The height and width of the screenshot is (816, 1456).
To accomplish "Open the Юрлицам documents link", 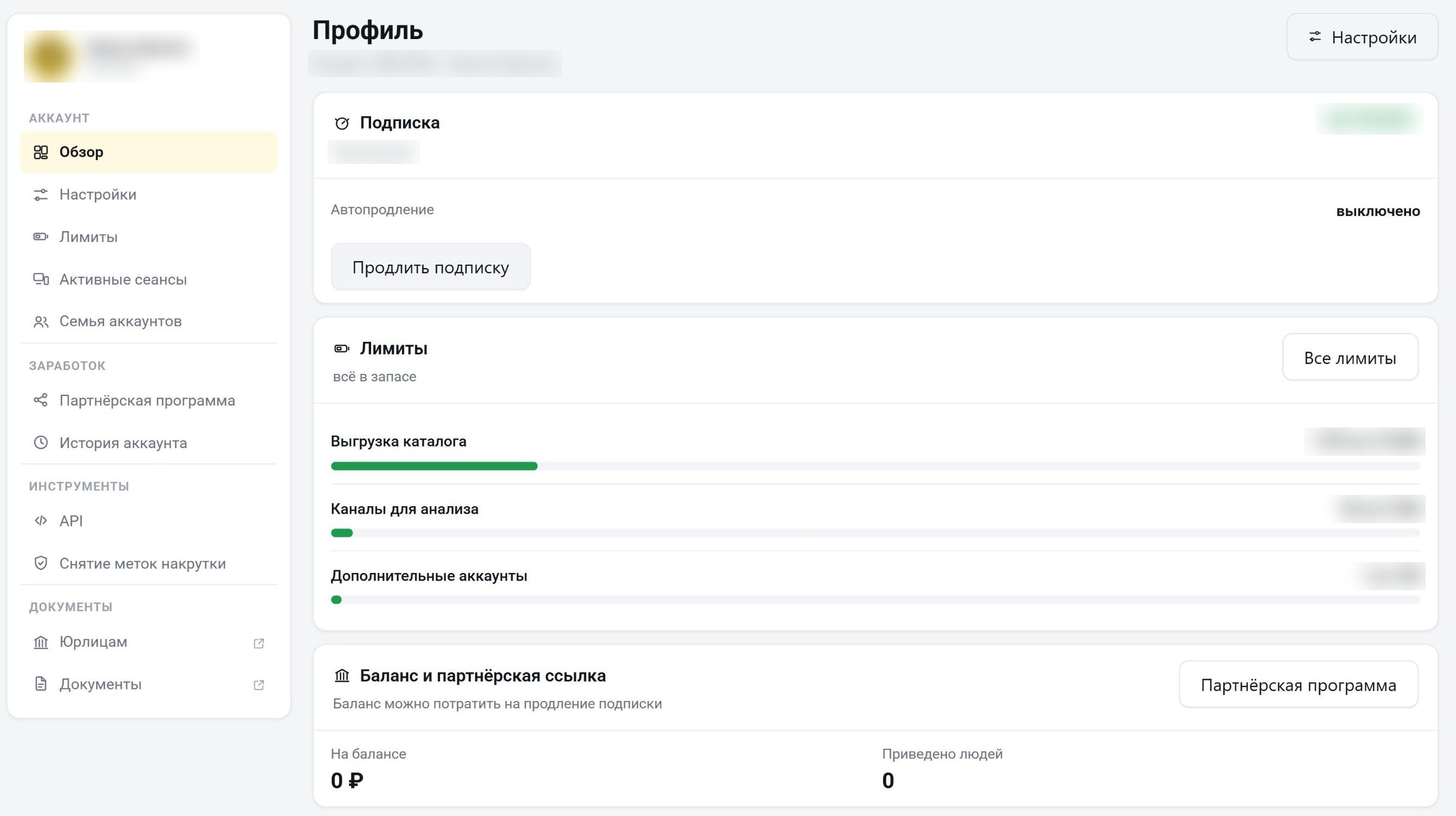I will tap(149, 642).
